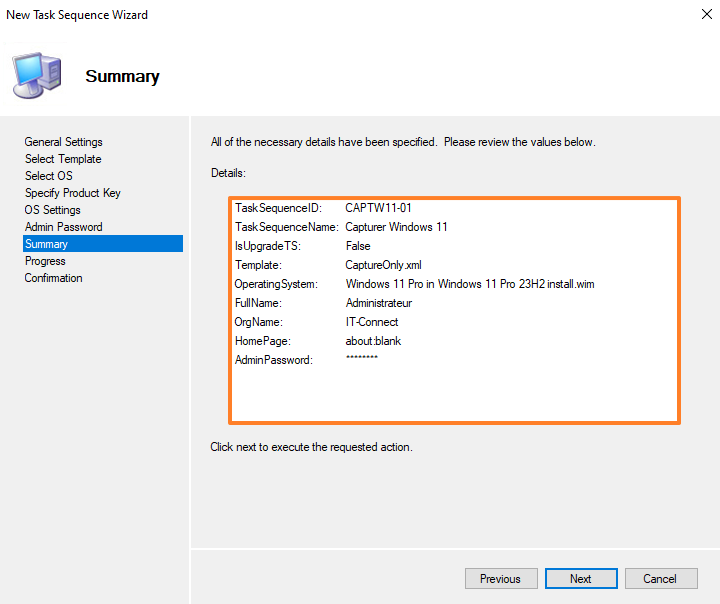Click the masked AdminPassword value

tap(361, 360)
